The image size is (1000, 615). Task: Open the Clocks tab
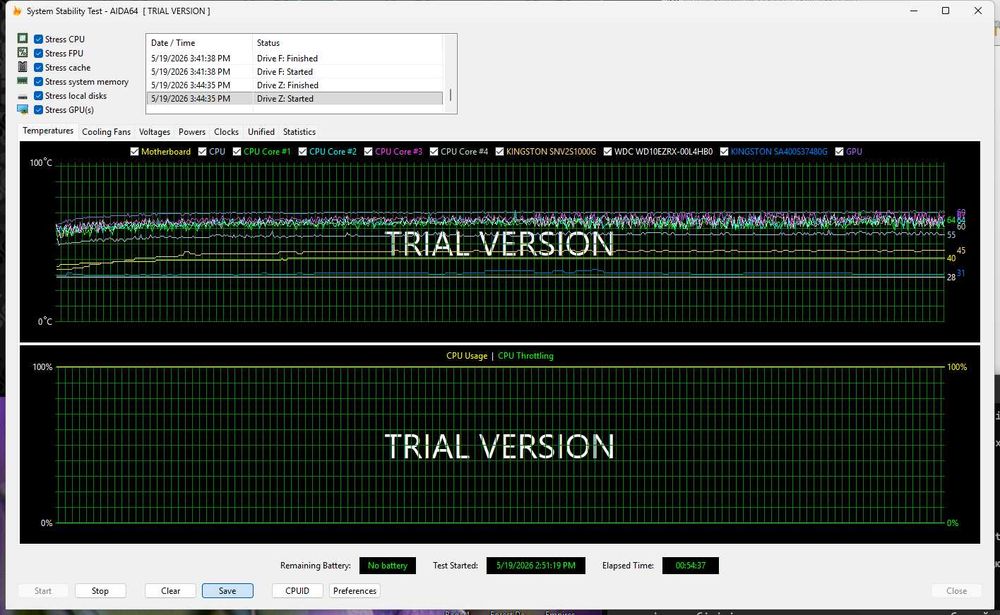point(226,132)
